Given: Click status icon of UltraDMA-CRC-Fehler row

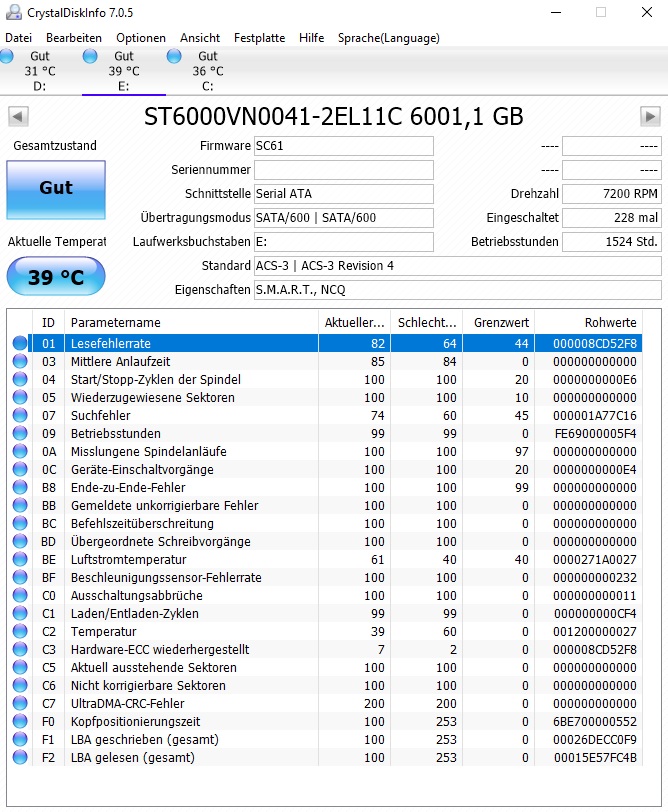Looking at the screenshot, I should pyautogui.click(x=20, y=703).
